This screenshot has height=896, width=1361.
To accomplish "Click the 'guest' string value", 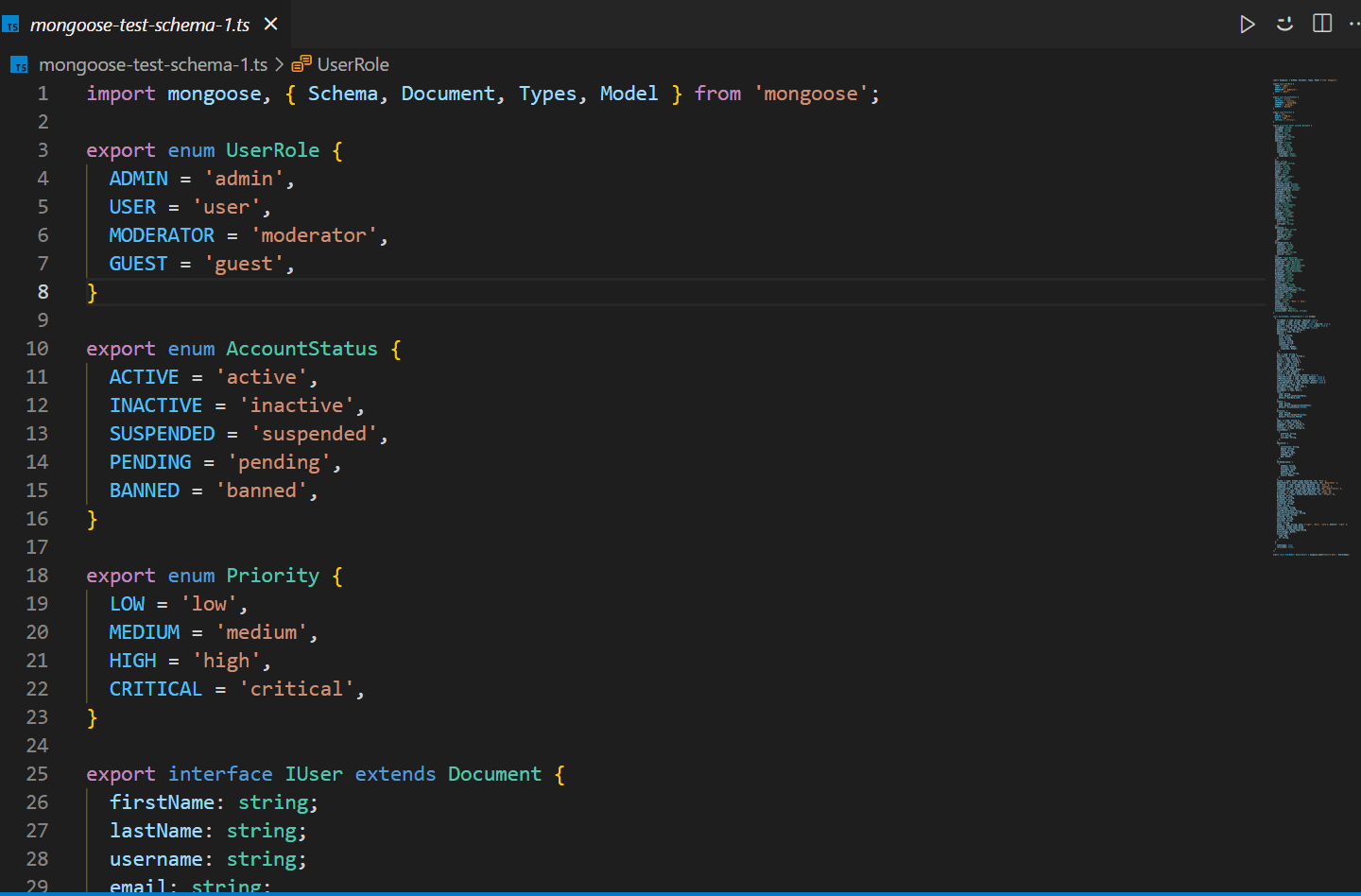I will click(x=244, y=264).
